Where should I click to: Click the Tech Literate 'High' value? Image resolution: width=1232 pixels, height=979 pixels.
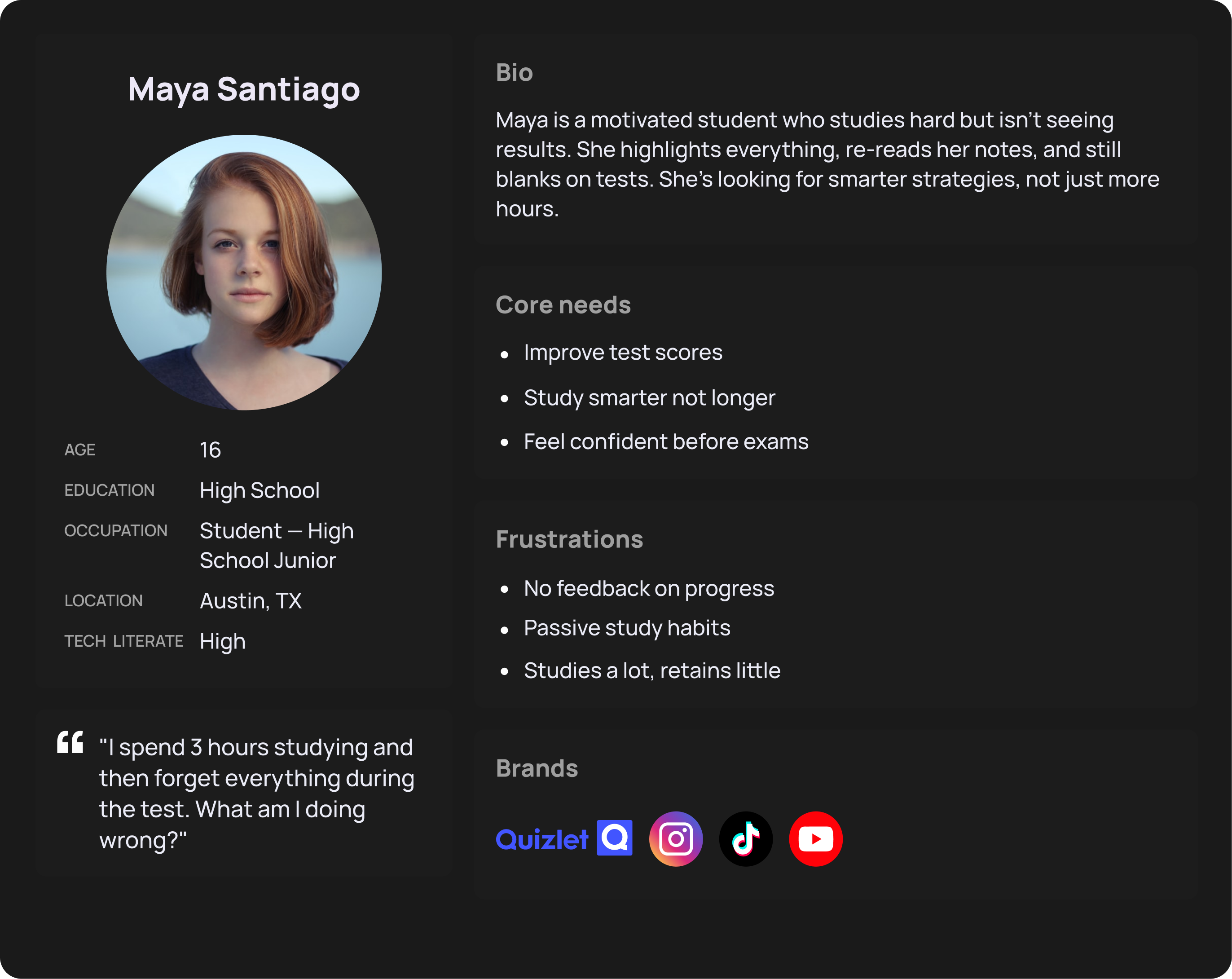222,641
